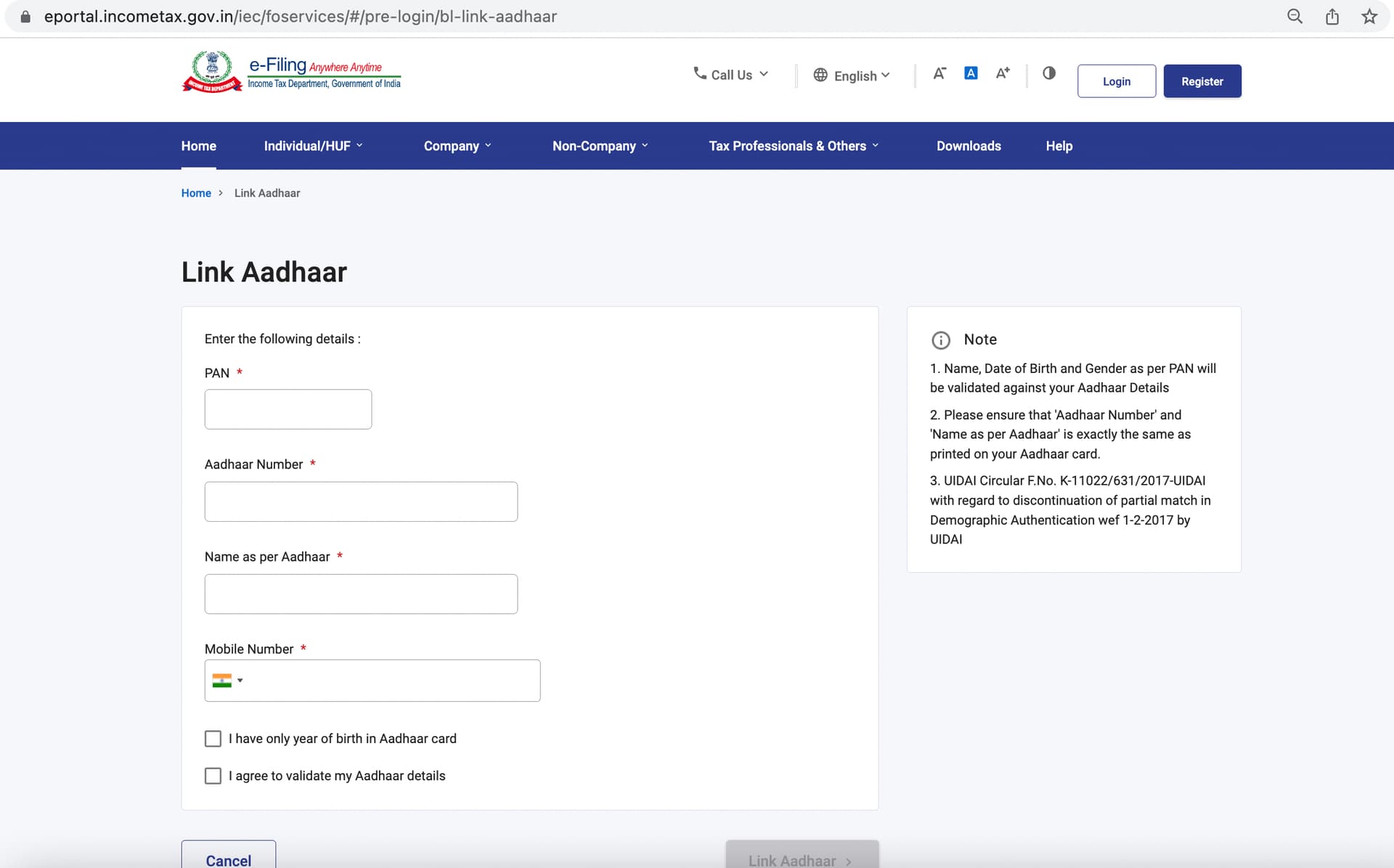This screenshot has width=1394, height=868.
Task: Open the English language dropdown
Action: 852,75
